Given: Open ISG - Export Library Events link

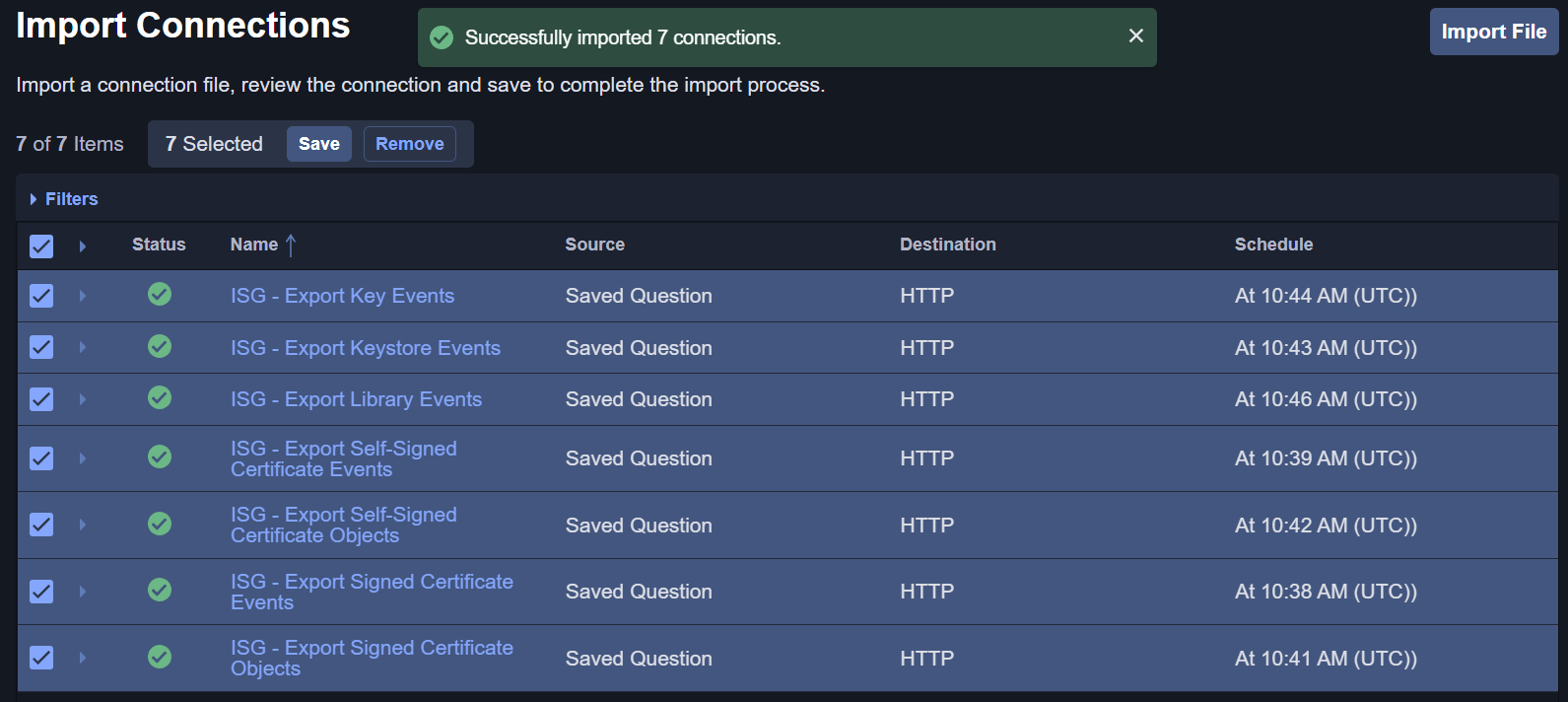Looking at the screenshot, I should tap(356, 399).
